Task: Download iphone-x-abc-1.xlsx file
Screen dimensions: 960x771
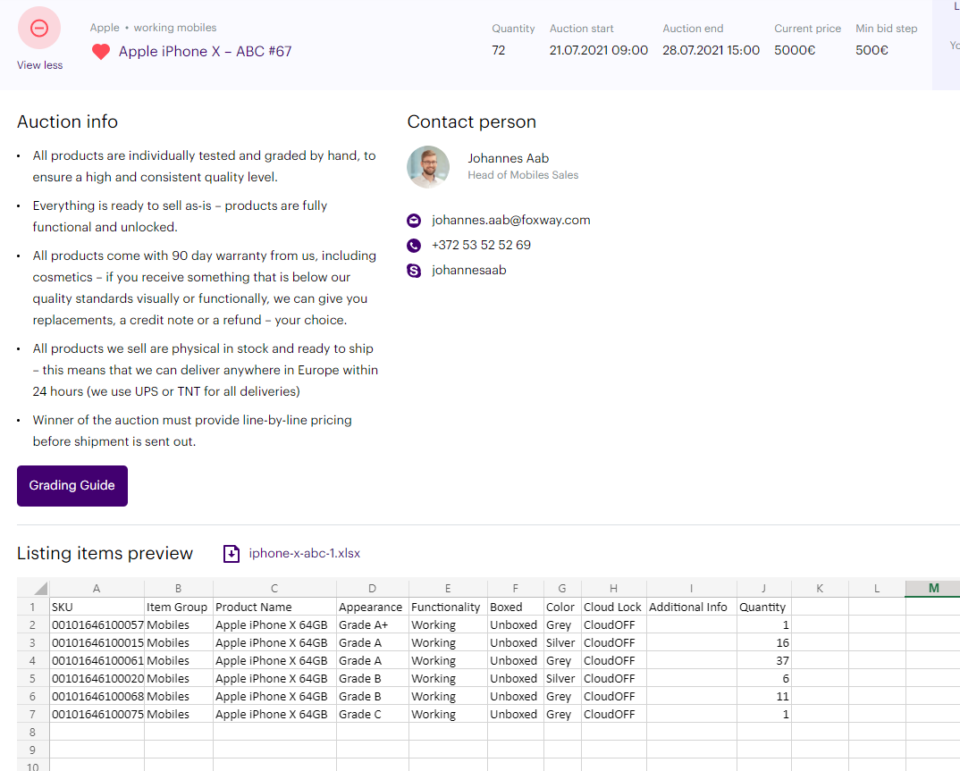Action: (304, 554)
